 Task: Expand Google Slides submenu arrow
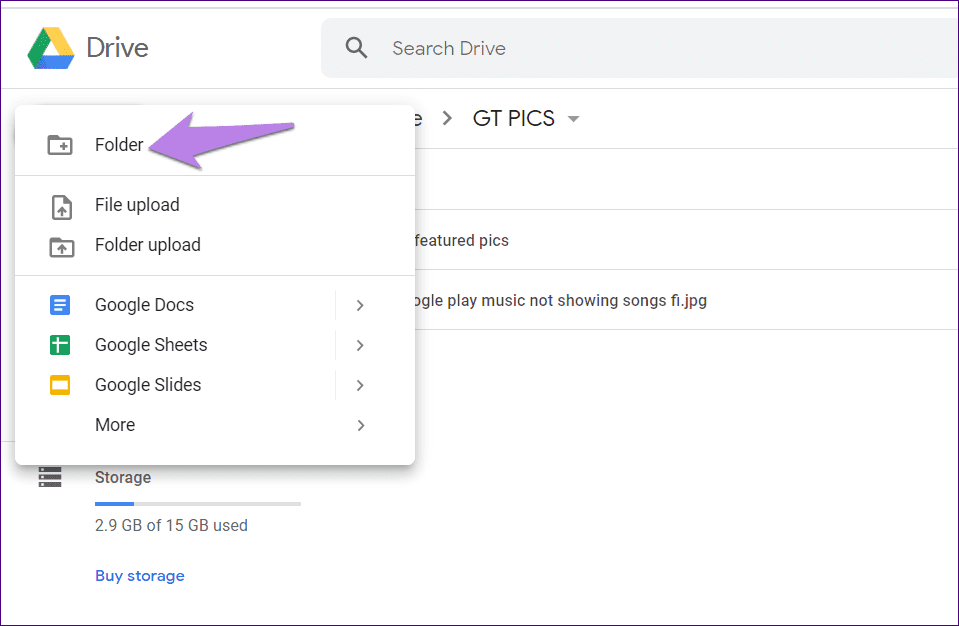[x=360, y=385]
